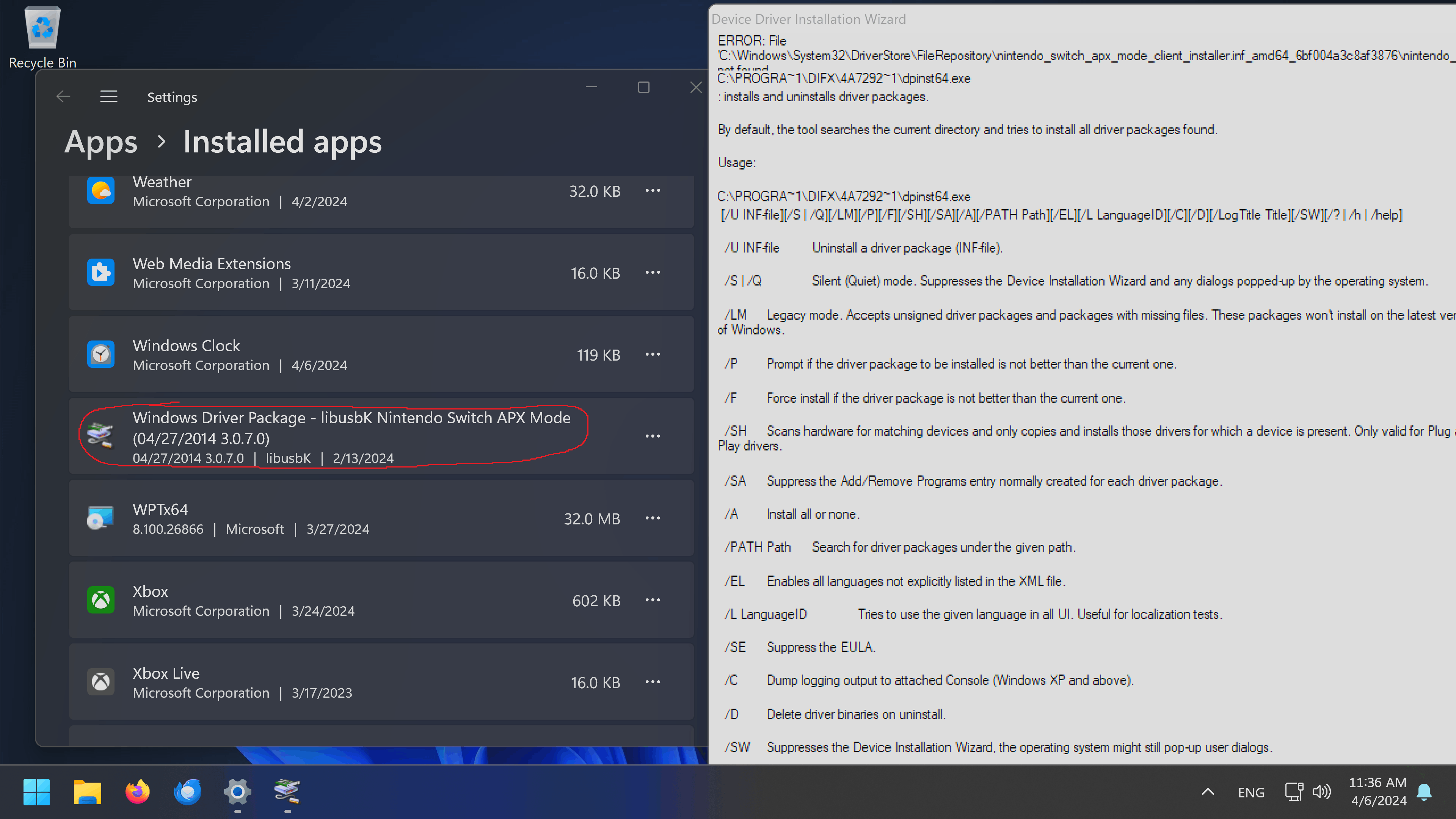This screenshot has height=819, width=1456.
Task: Click the Xbox Live app icon
Action: (x=100, y=682)
